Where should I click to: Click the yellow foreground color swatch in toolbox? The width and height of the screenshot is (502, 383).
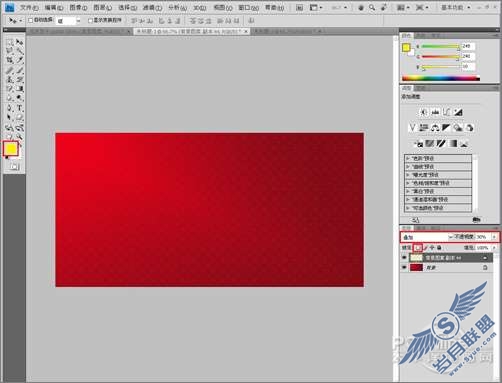tap(10, 149)
